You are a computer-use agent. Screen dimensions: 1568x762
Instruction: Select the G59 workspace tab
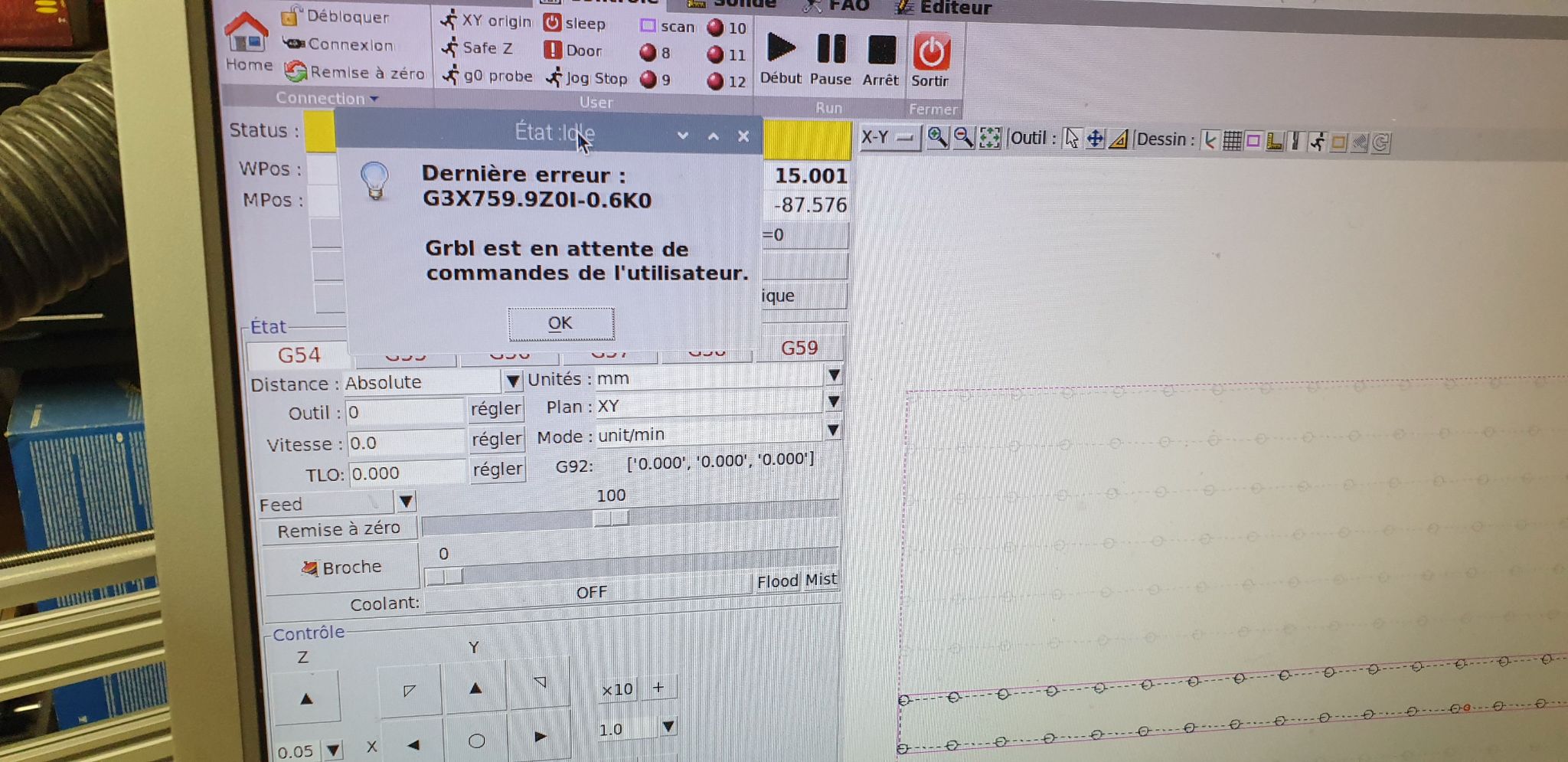[799, 348]
